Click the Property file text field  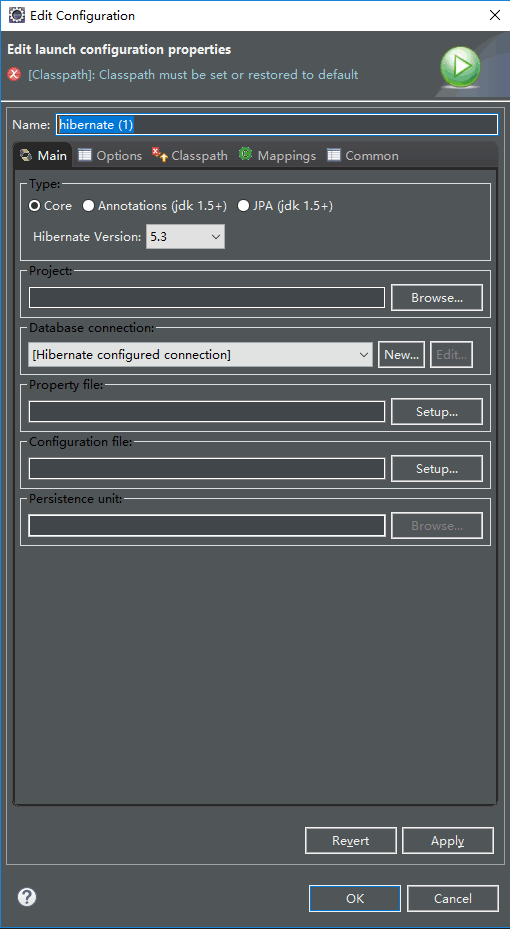tap(207, 411)
